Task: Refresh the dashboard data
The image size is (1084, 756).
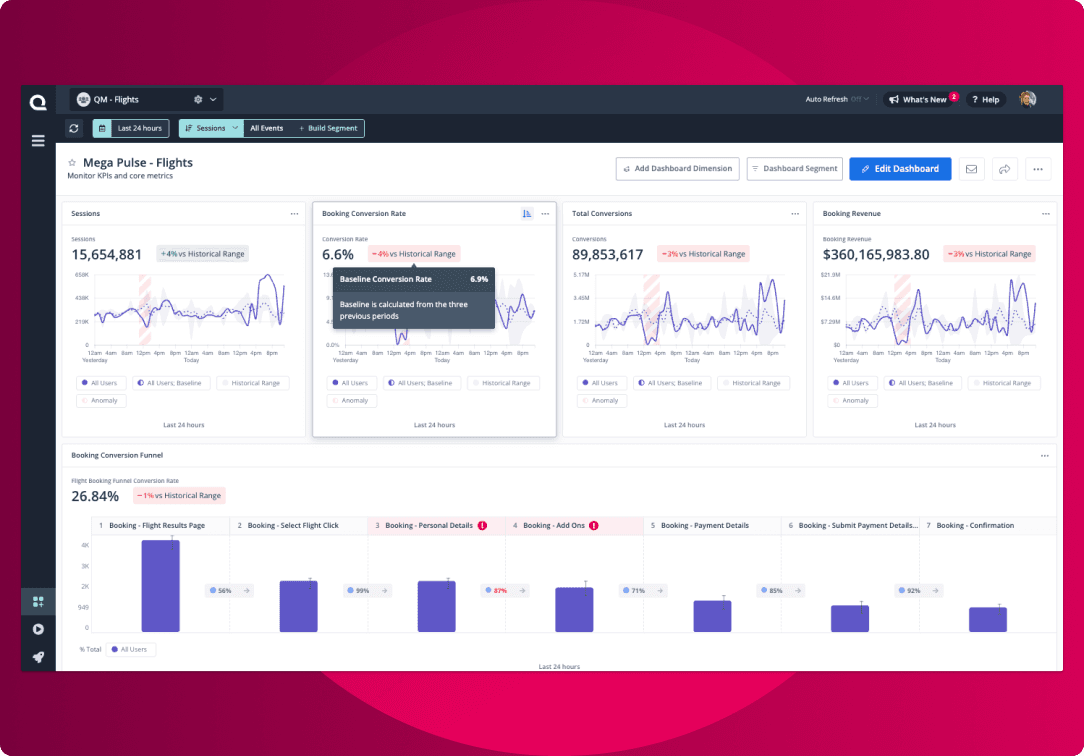Action: [73, 128]
